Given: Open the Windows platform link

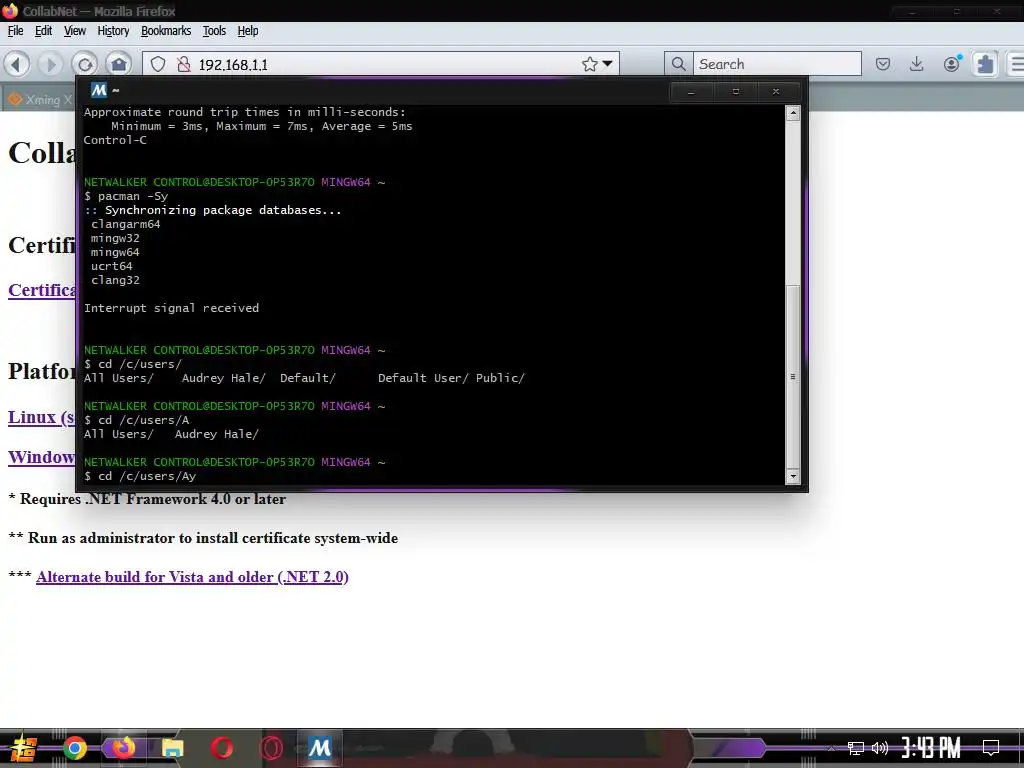Looking at the screenshot, I should click(x=41, y=456).
